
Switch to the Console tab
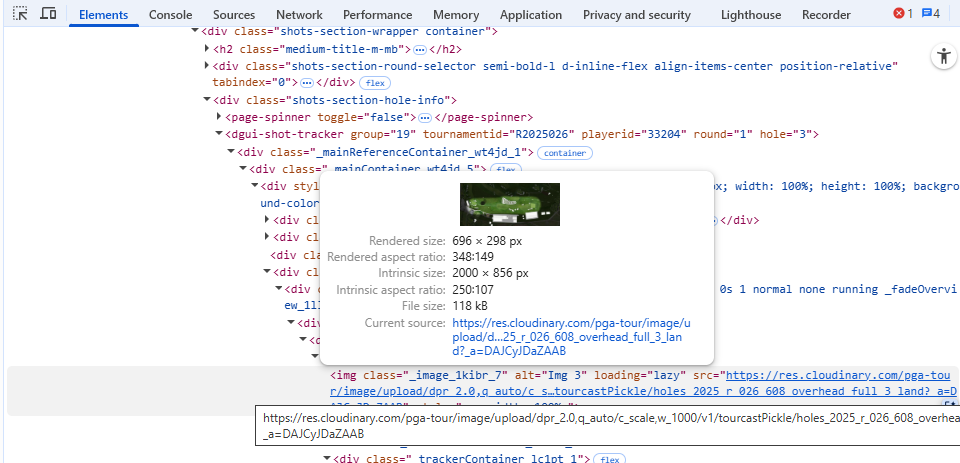click(170, 15)
